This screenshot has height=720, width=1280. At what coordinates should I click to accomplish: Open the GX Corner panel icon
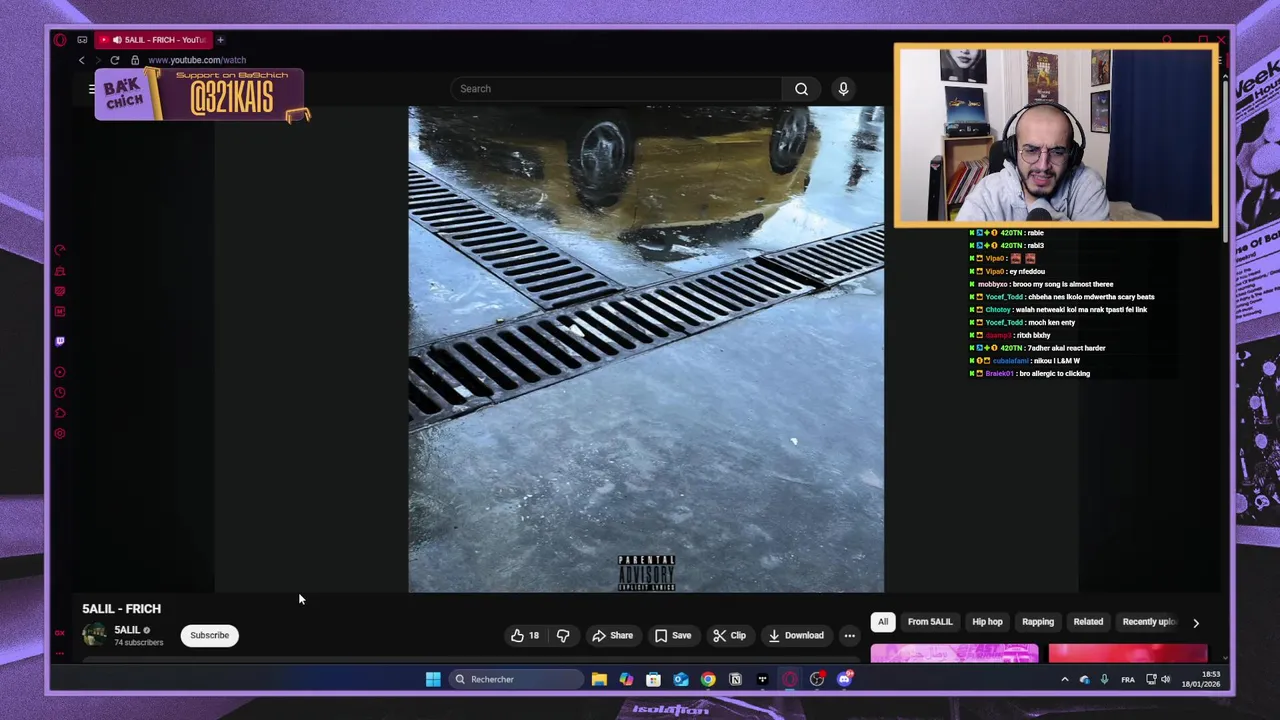point(82,40)
